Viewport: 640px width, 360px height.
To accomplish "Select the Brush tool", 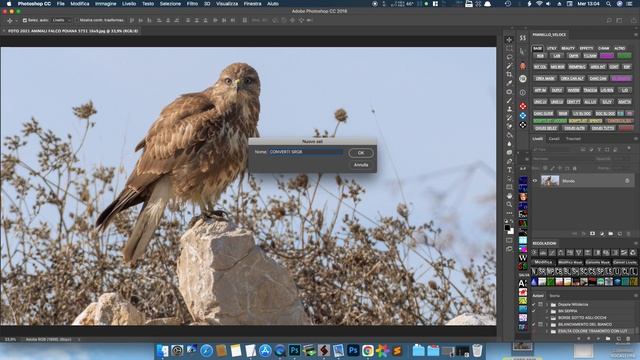I will click(509, 100).
